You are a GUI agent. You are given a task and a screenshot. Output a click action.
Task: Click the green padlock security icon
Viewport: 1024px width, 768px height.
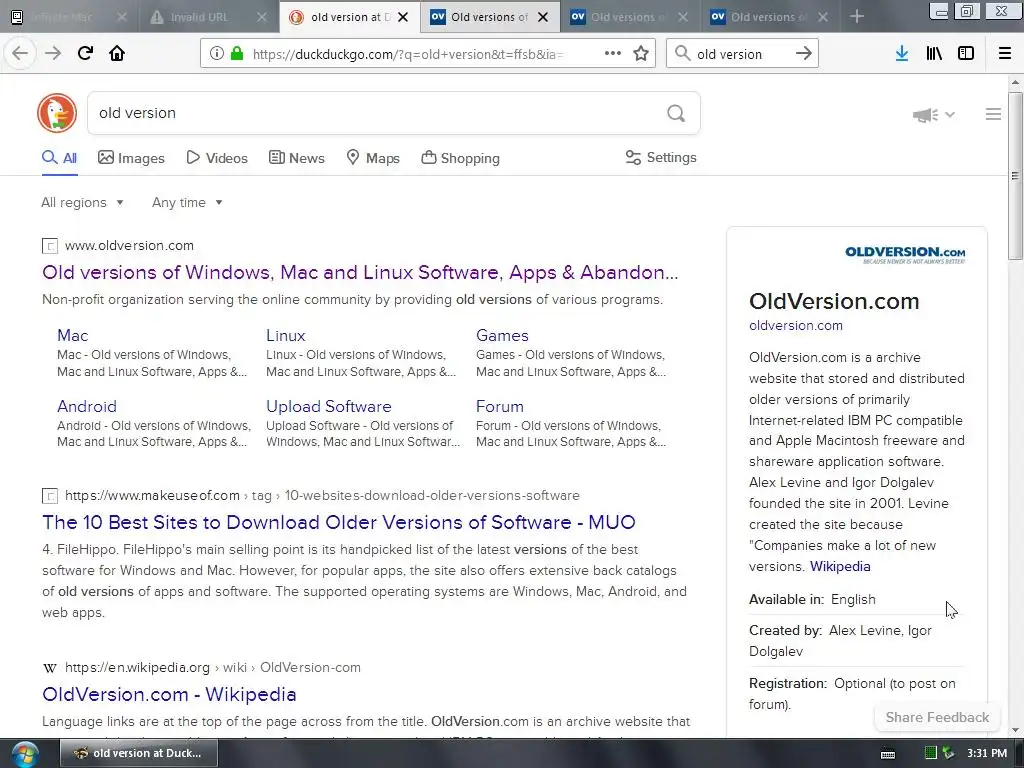click(x=237, y=54)
